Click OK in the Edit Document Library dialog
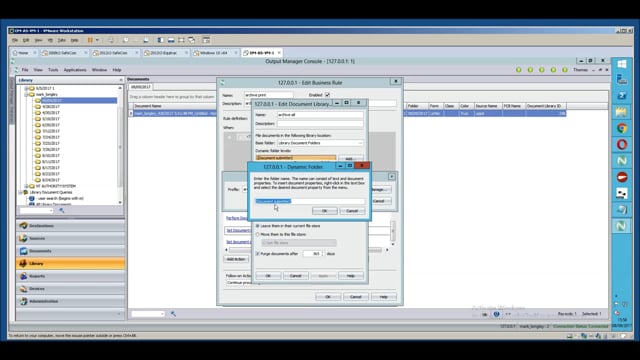640x360 pixels. [268, 276]
